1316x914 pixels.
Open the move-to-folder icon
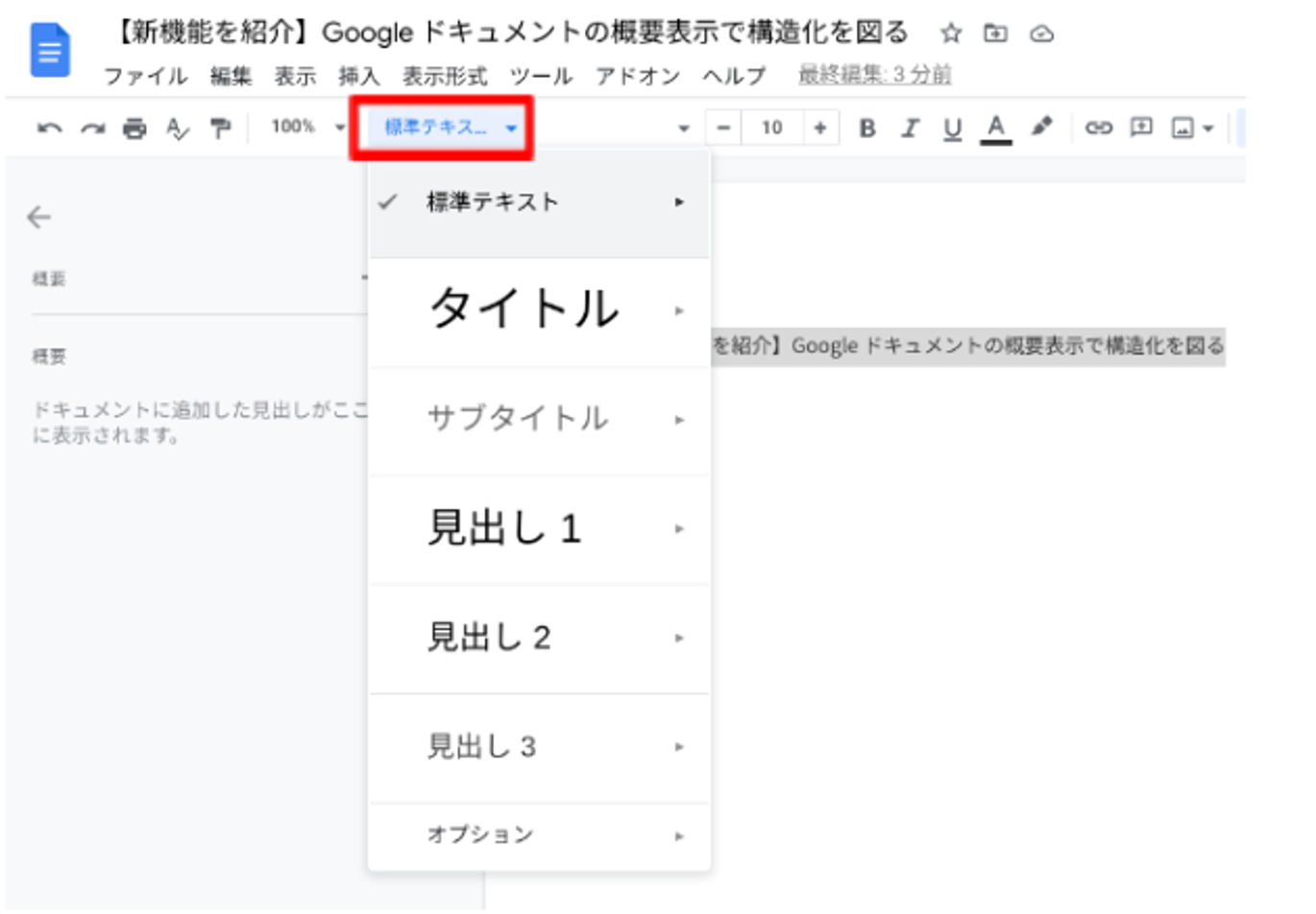996,34
